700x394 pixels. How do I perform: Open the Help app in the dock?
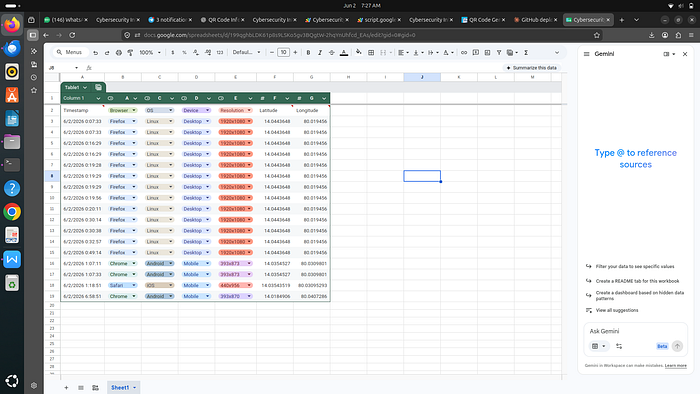12,188
